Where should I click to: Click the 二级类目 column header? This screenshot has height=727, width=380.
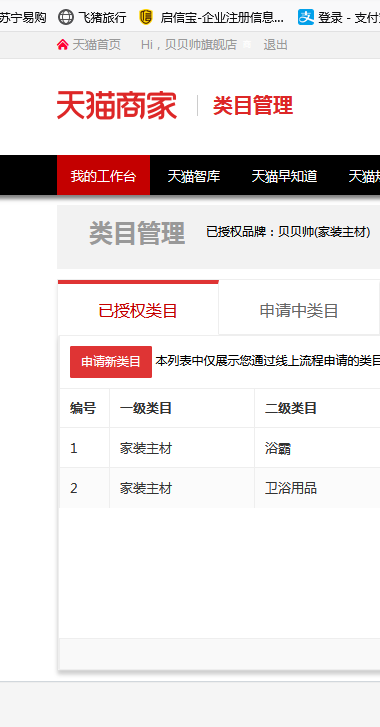(291, 408)
